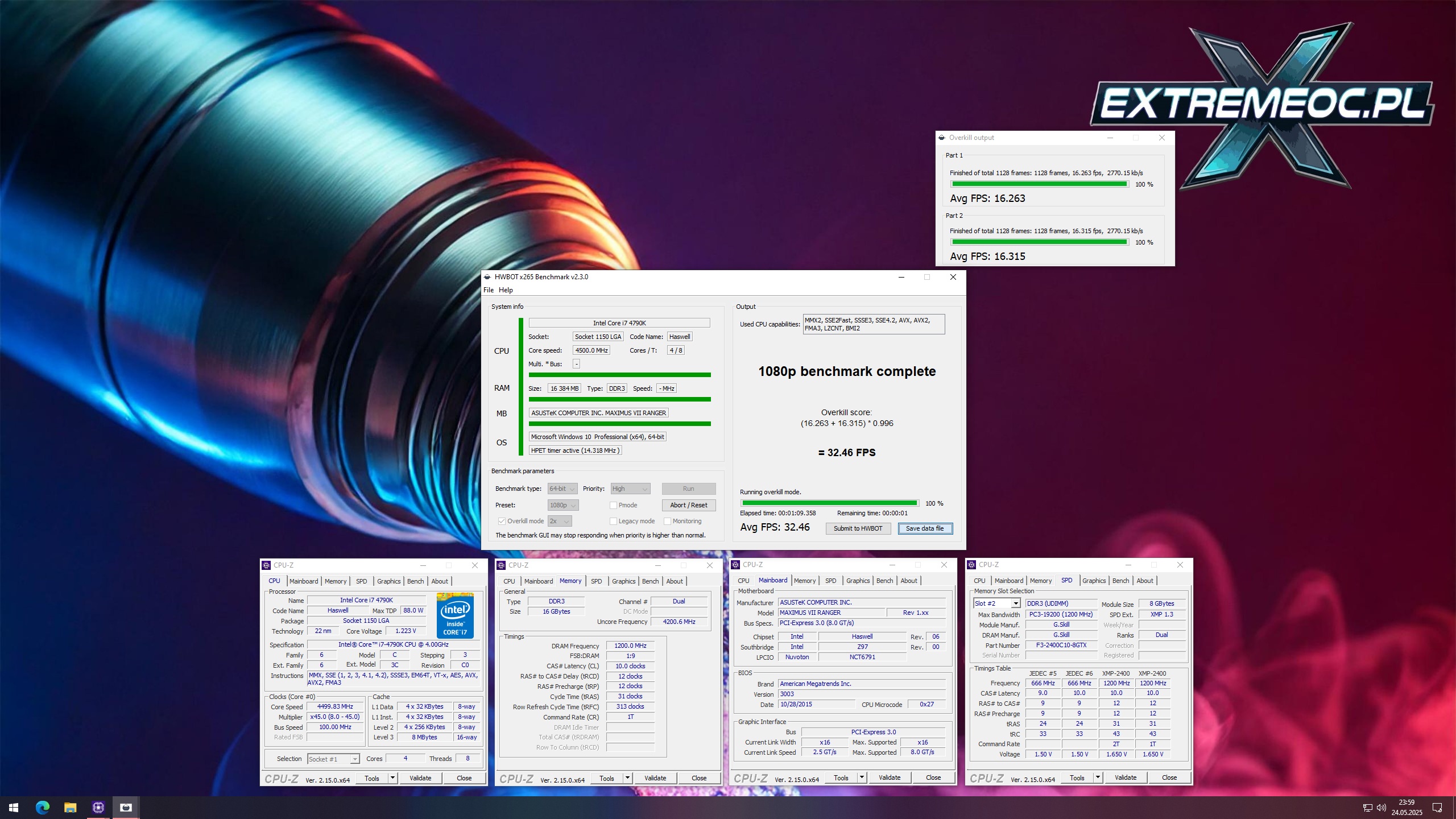Open About tab in CPU-Z CPU window
1456x819 pixels.
tap(440, 581)
